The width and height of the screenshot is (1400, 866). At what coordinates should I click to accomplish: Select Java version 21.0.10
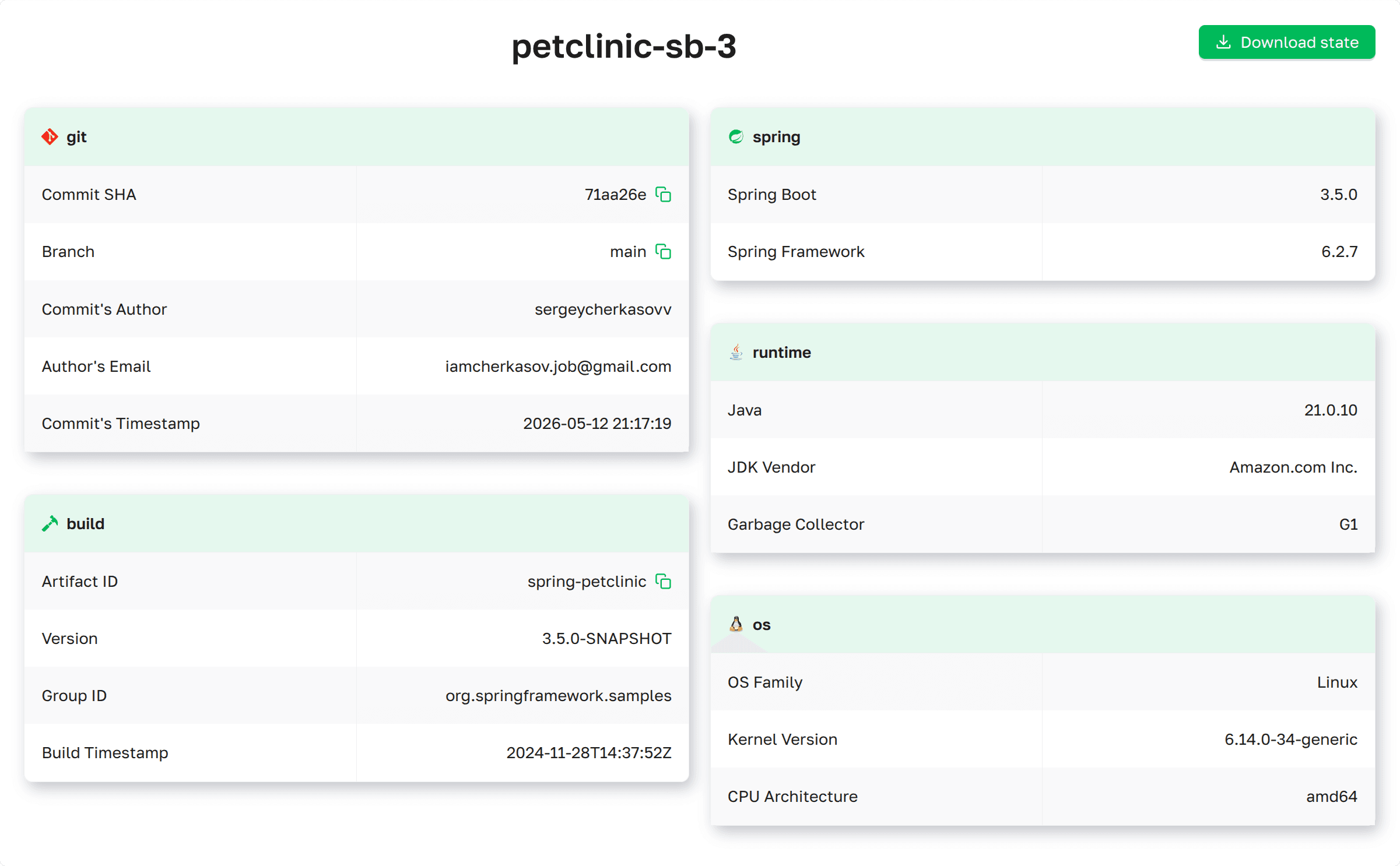[x=1331, y=410]
